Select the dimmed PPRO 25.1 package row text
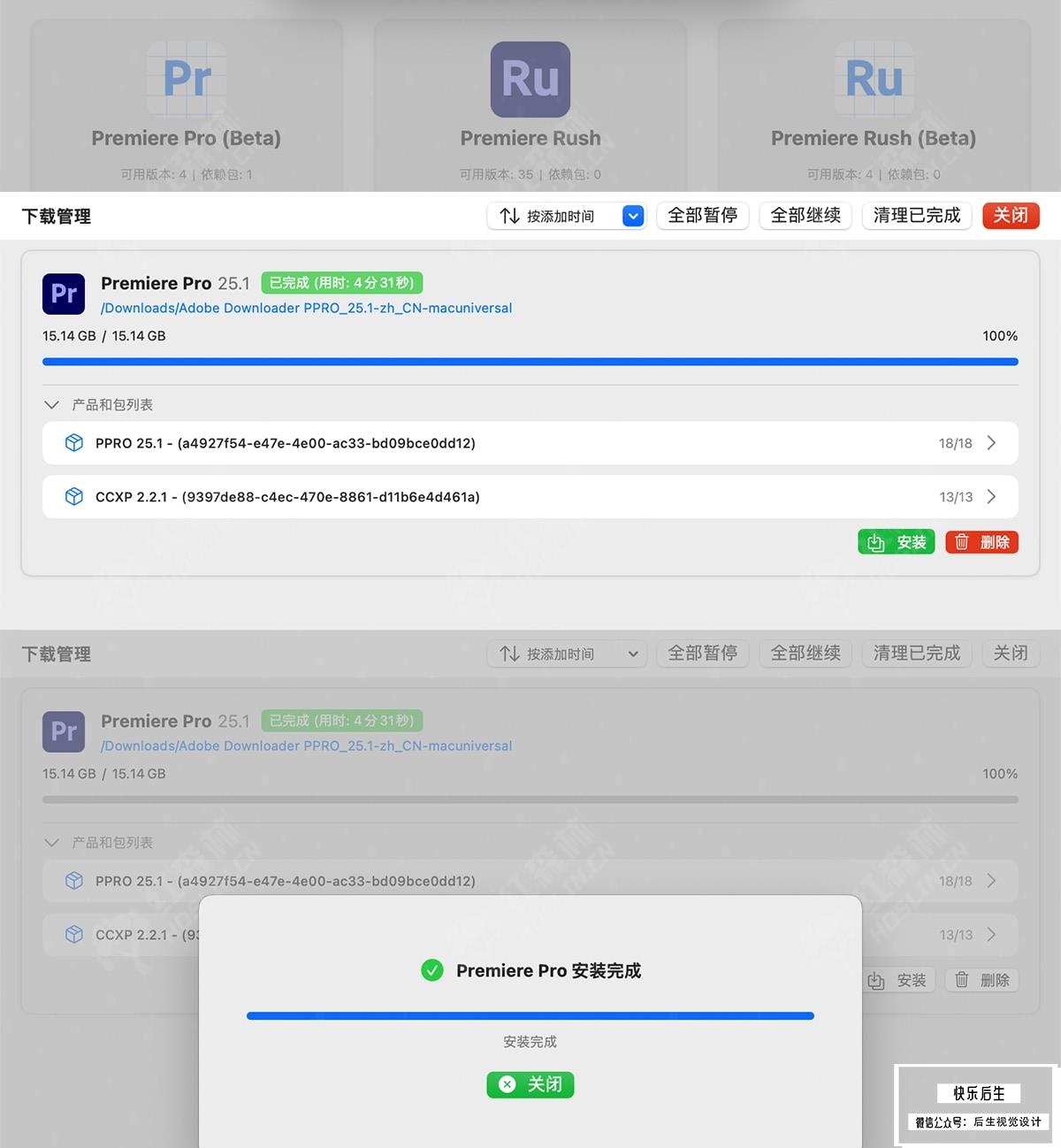Screen dimensions: 1061x1148 click(x=286, y=881)
